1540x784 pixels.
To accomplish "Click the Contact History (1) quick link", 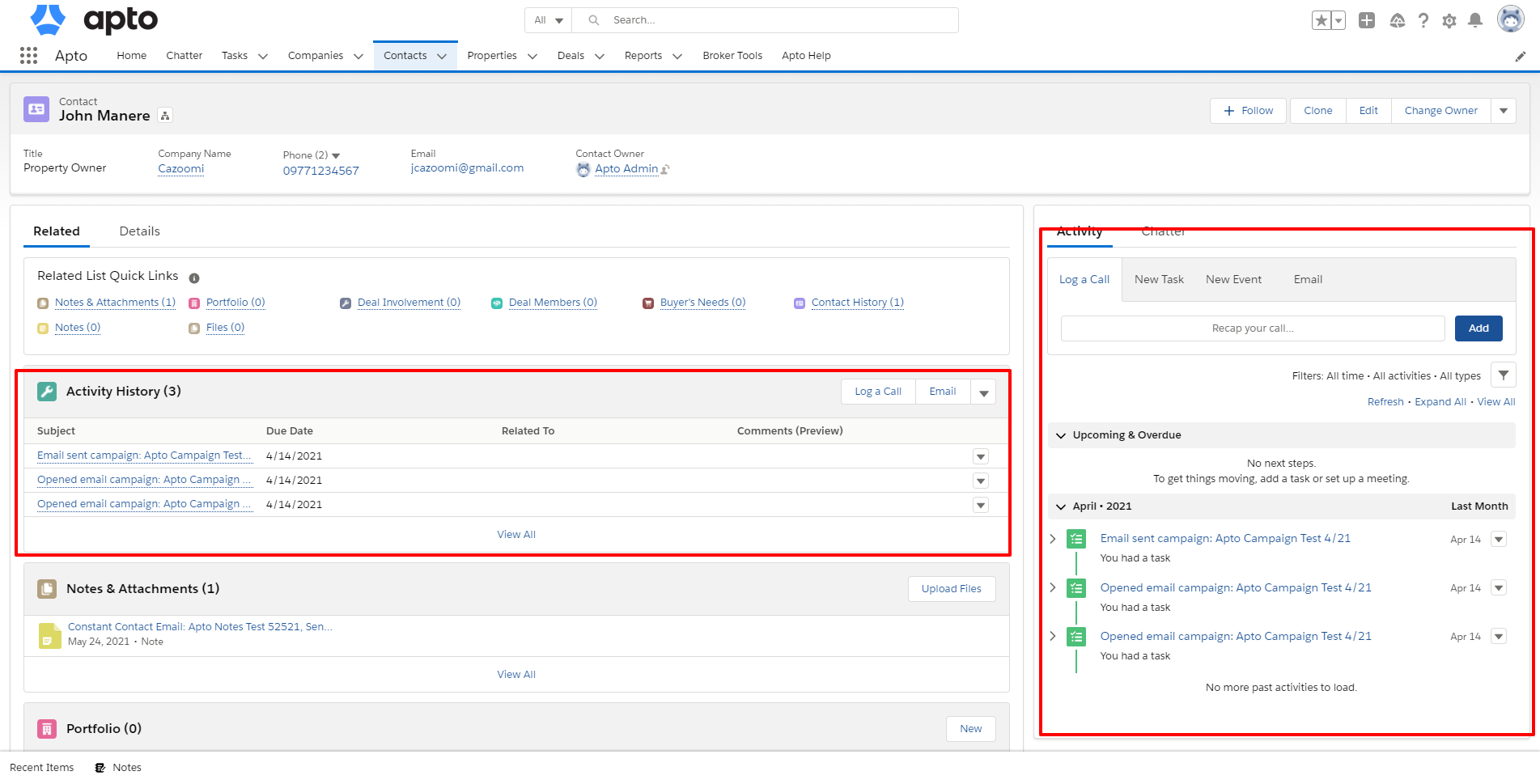I will tap(858, 303).
